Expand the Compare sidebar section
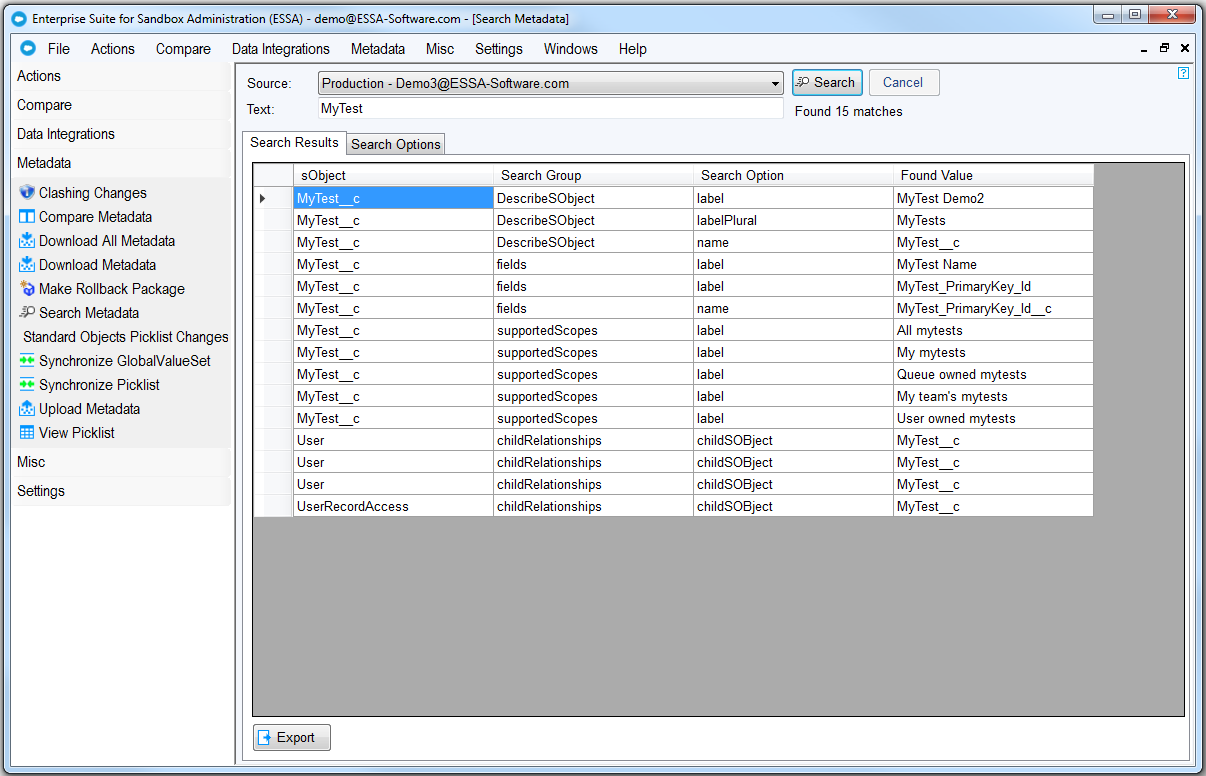Image resolution: width=1206 pixels, height=776 pixels. 121,105
